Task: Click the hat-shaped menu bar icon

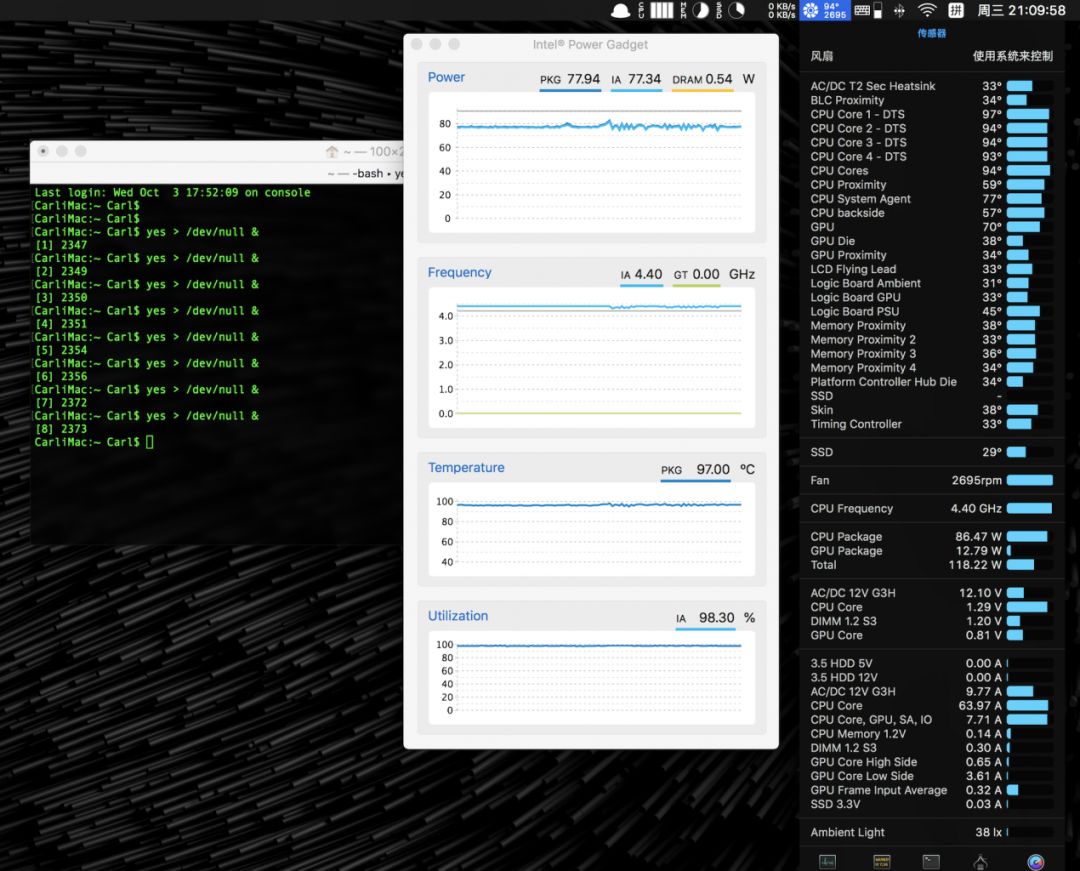Action: point(621,10)
